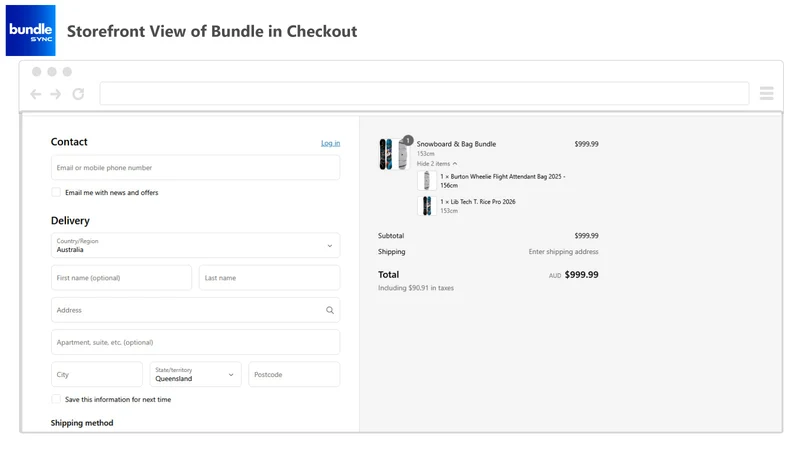
Task: Click the Snowboard & Bag Bundle thumbnail
Action: click(x=394, y=154)
